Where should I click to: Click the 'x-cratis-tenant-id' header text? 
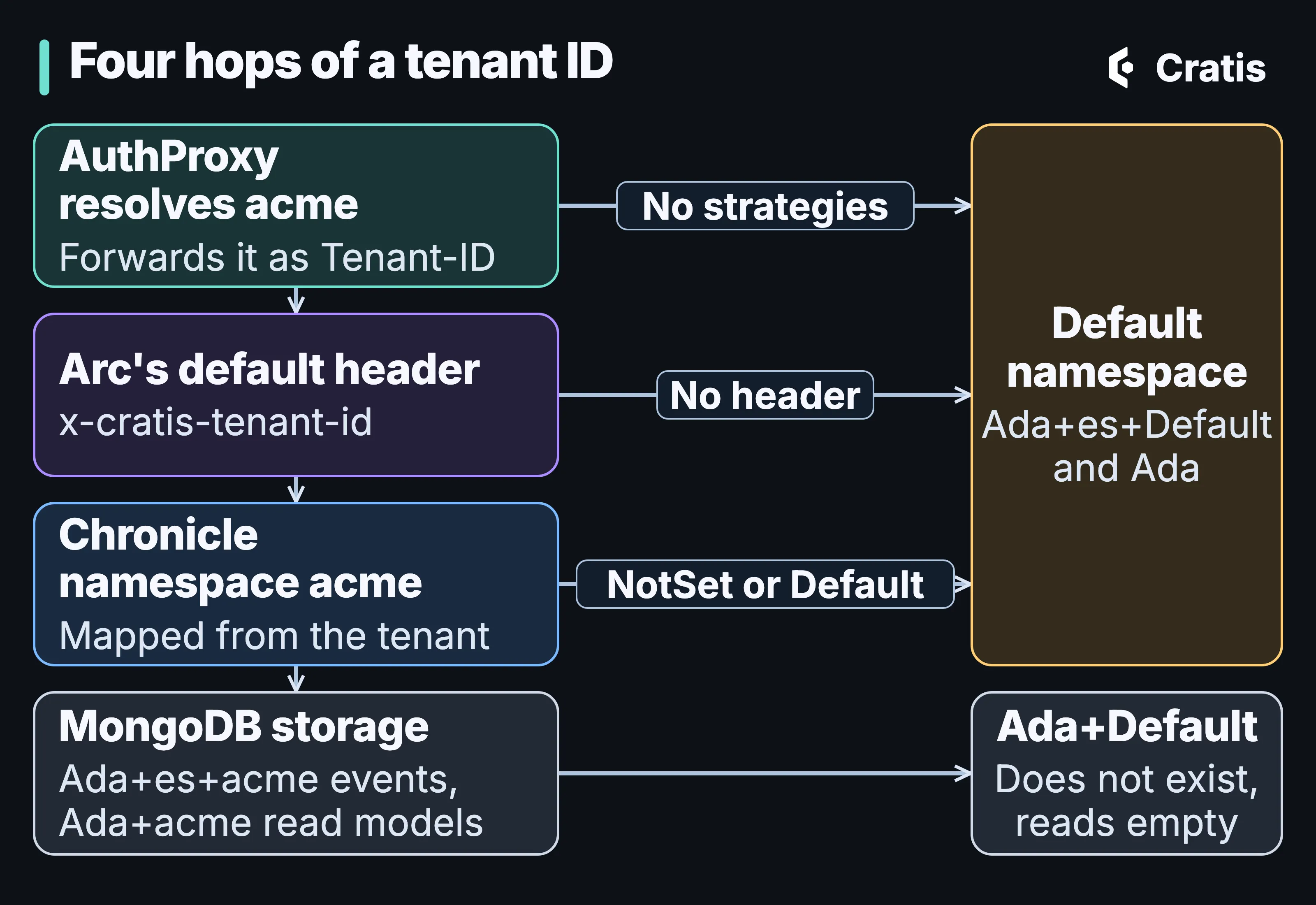point(215,422)
